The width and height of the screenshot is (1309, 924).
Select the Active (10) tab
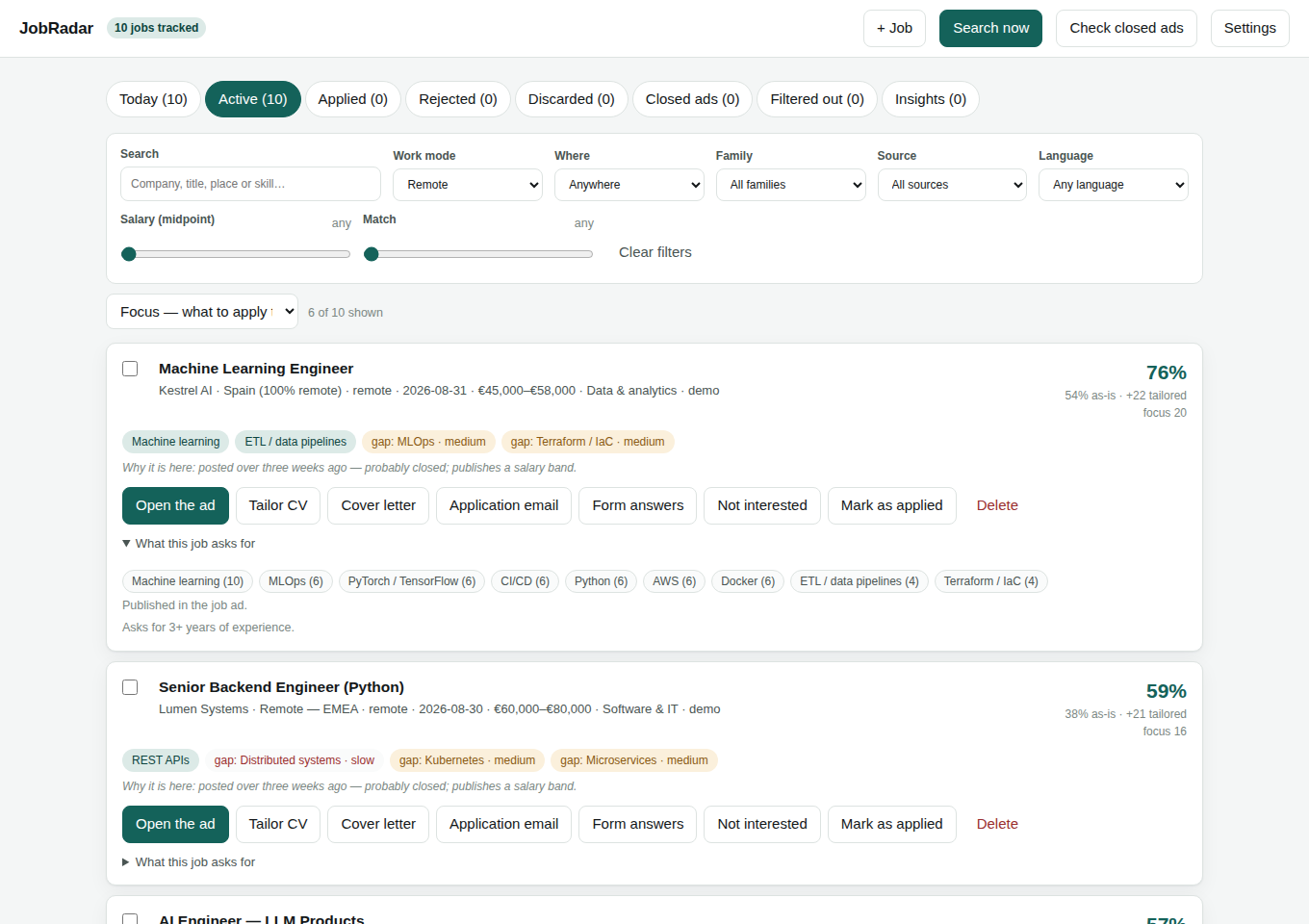(x=253, y=99)
